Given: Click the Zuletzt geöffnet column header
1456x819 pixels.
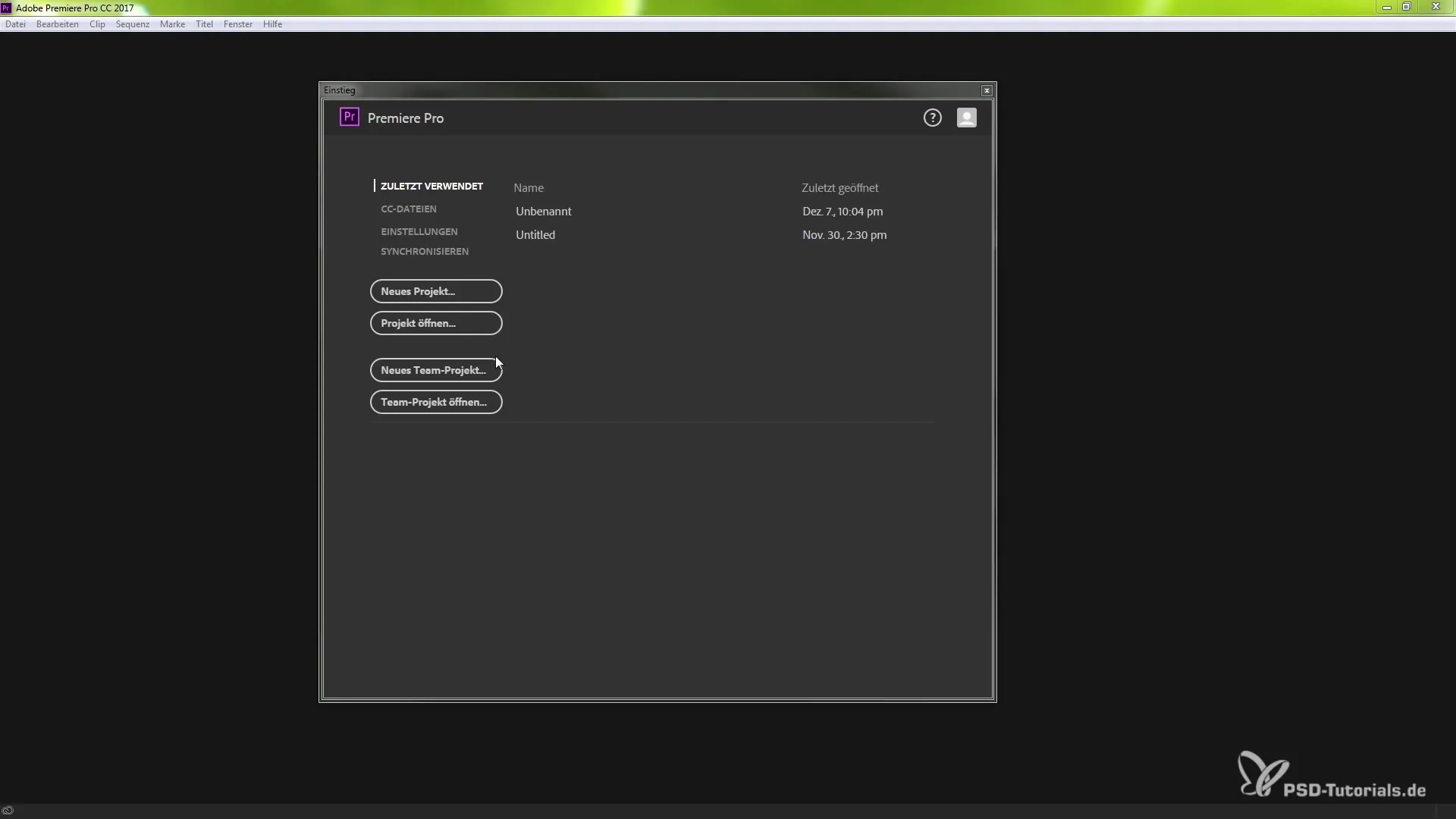Looking at the screenshot, I should (839, 188).
